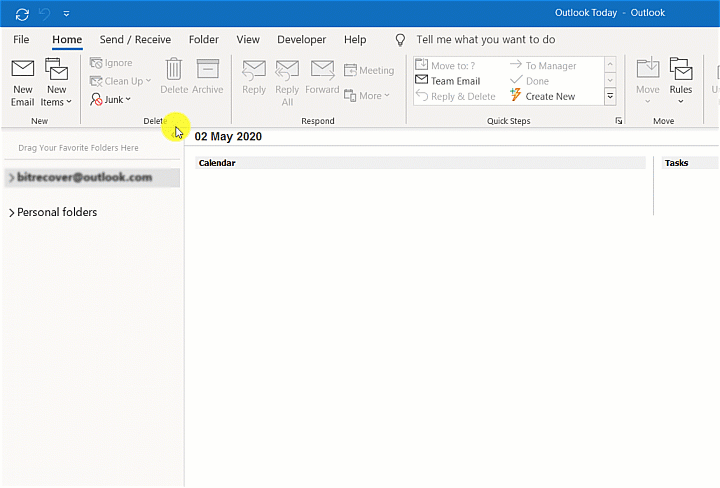Click the Delete trash can icon

[174, 69]
